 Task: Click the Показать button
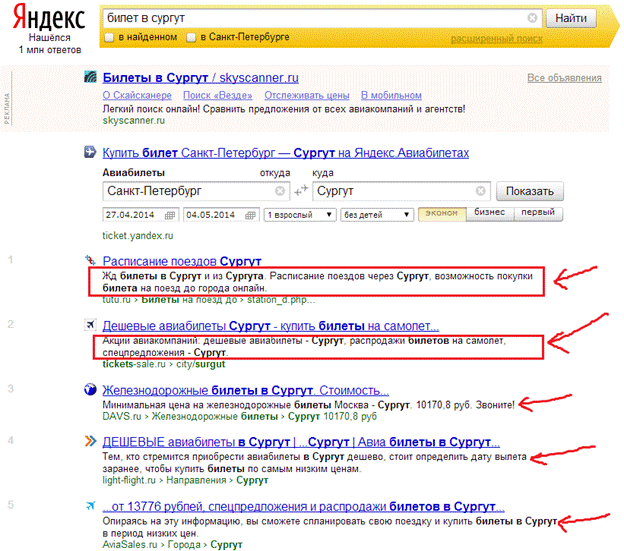point(530,191)
